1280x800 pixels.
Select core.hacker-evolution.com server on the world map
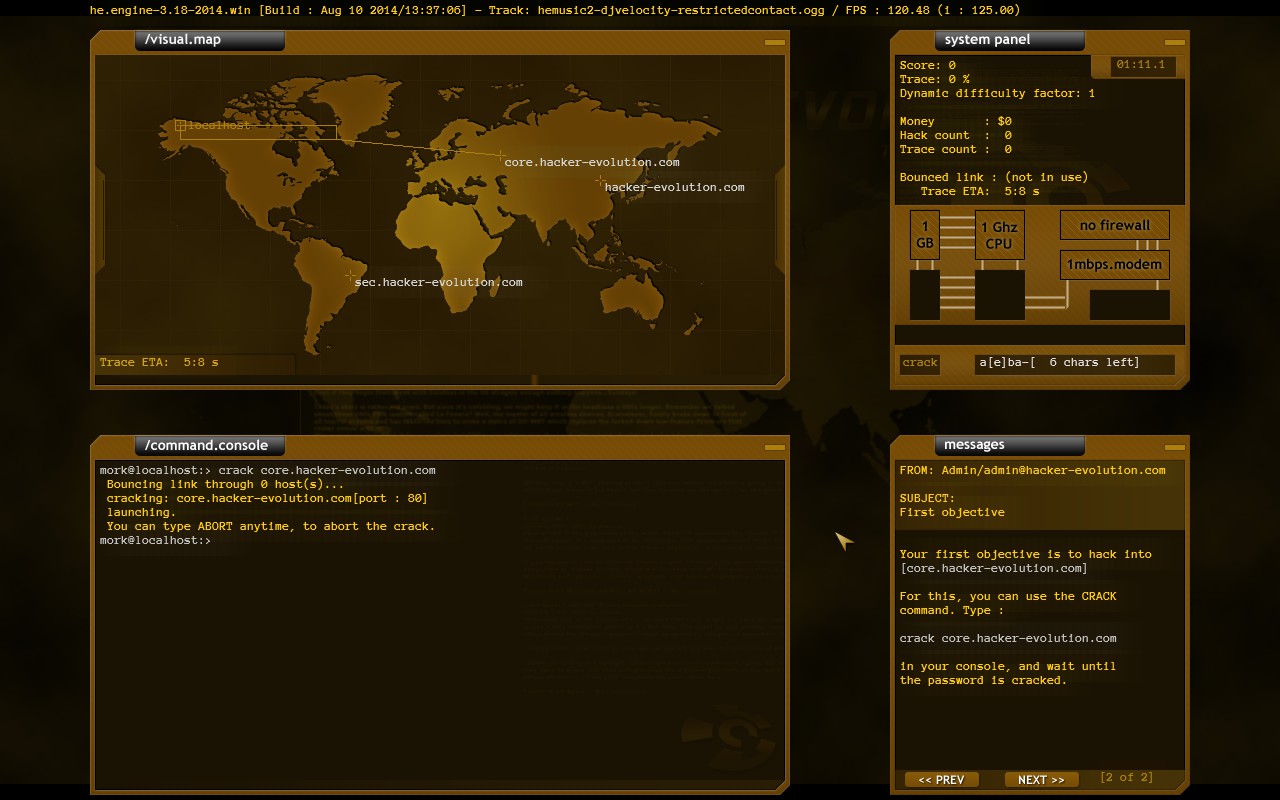click(591, 162)
